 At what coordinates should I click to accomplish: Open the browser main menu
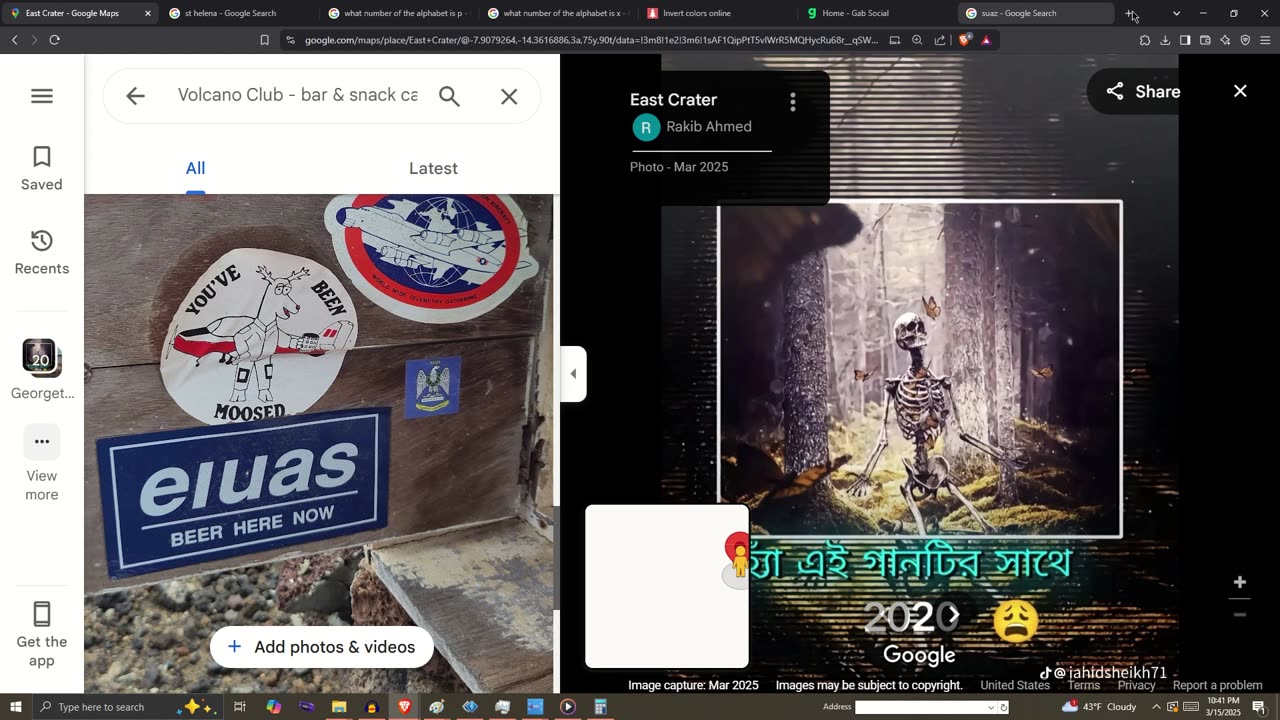coord(1265,40)
